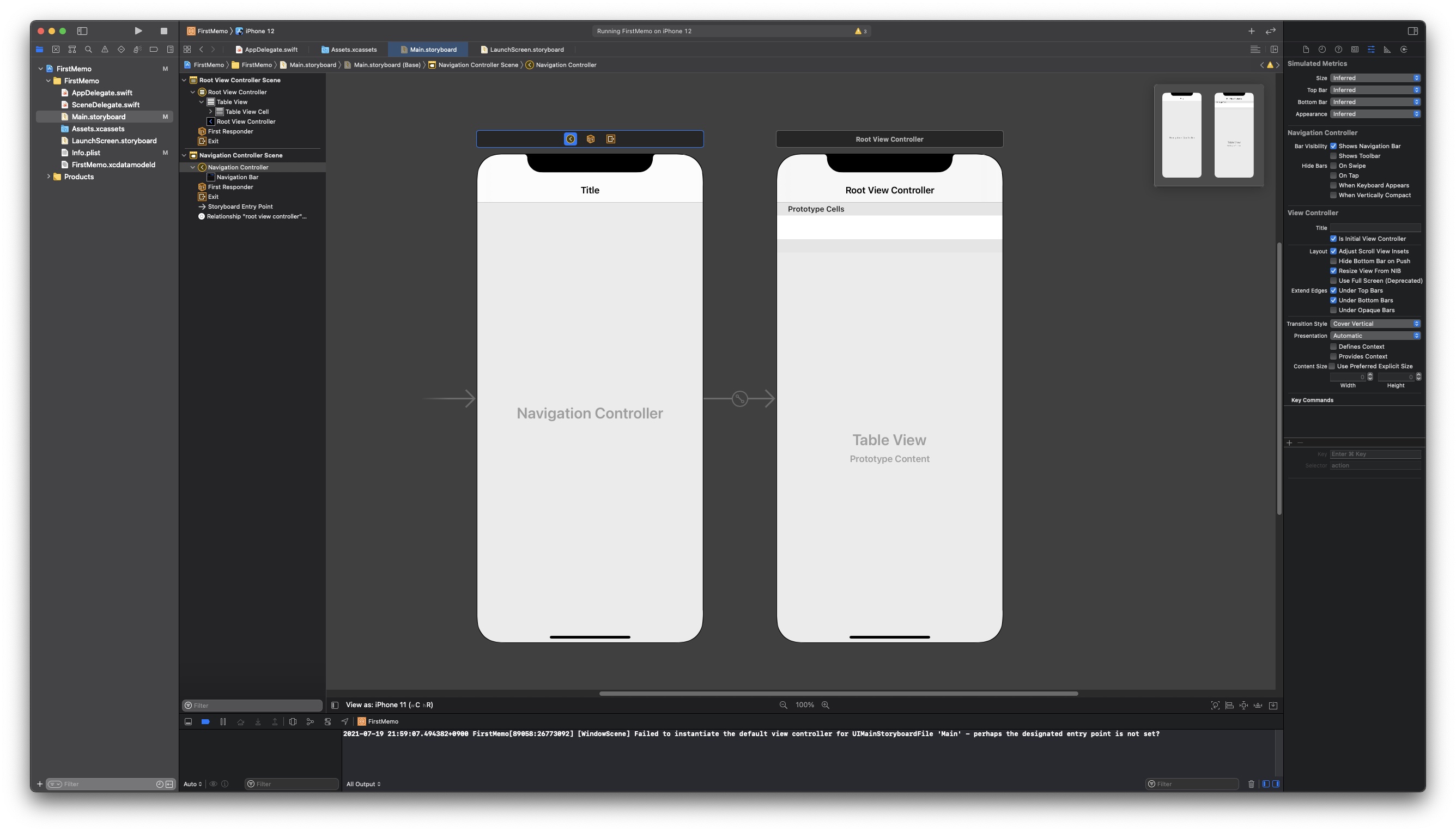1456x832 pixels.
Task: Click the Stop button in toolbar
Action: 164,31
